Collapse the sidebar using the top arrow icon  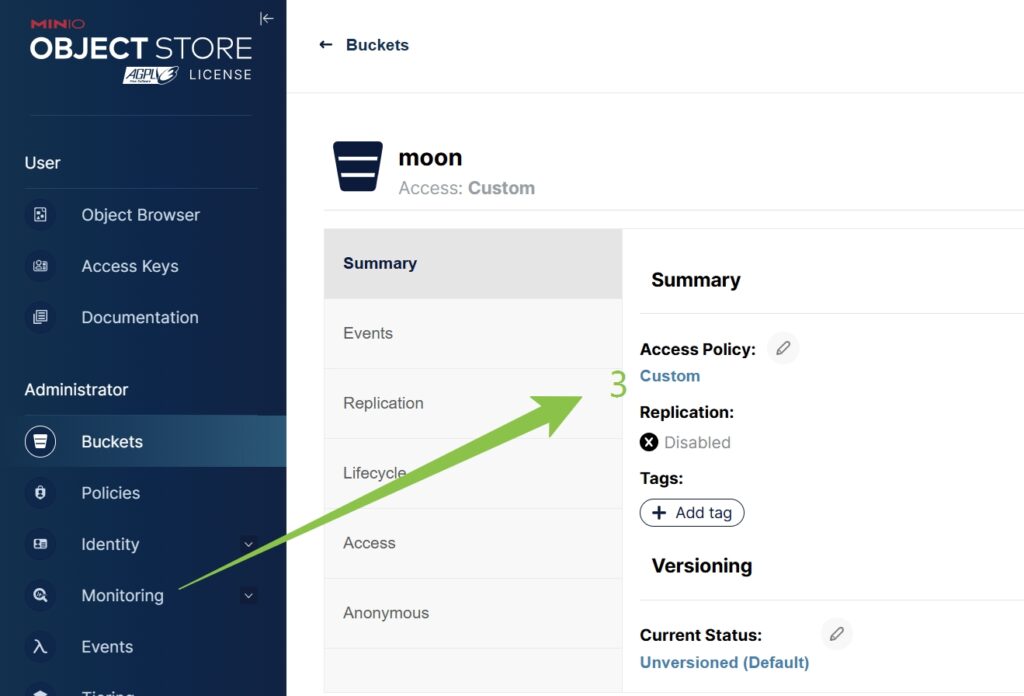[x=266, y=18]
